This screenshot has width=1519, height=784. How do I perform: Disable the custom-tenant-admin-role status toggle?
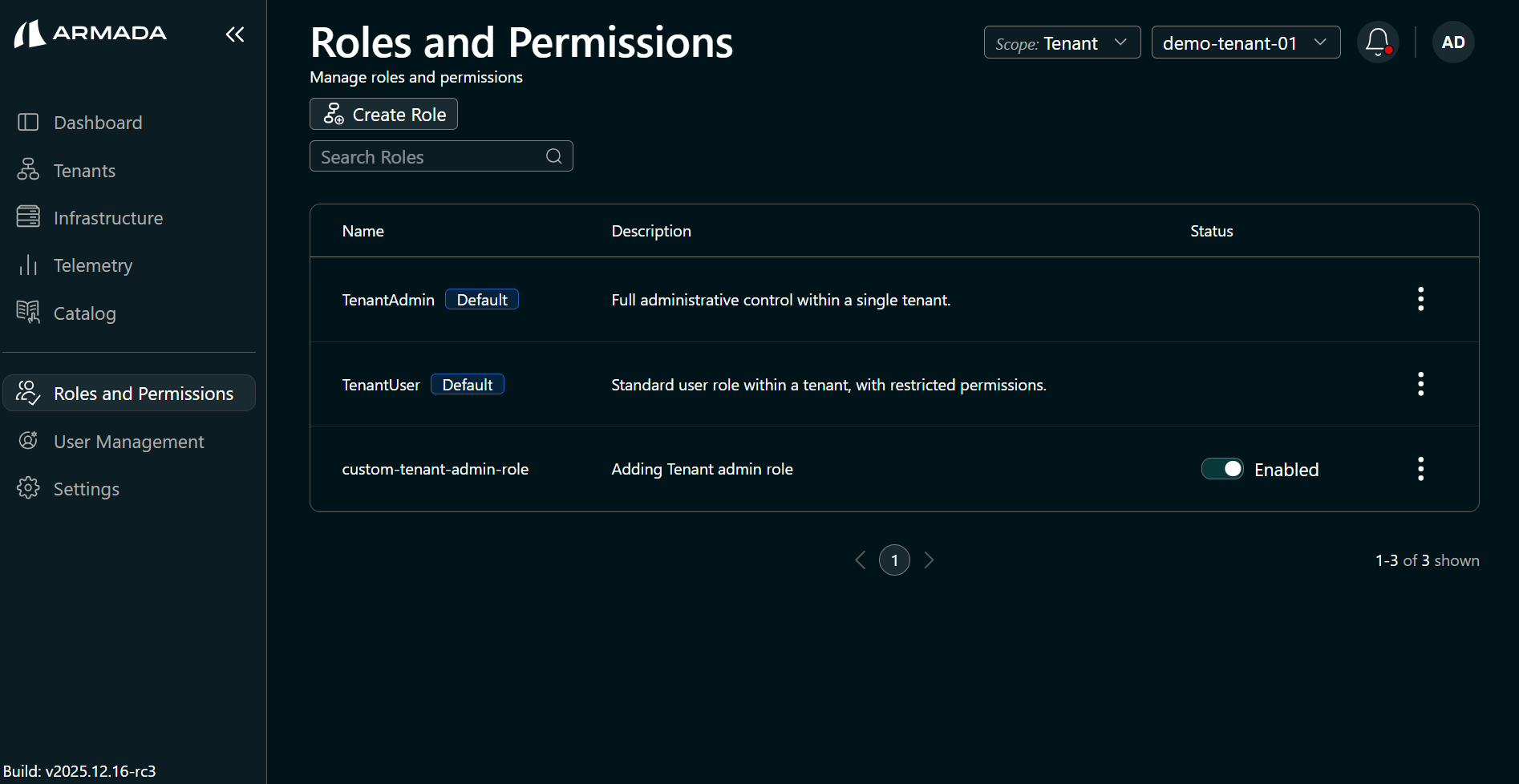pos(1221,468)
